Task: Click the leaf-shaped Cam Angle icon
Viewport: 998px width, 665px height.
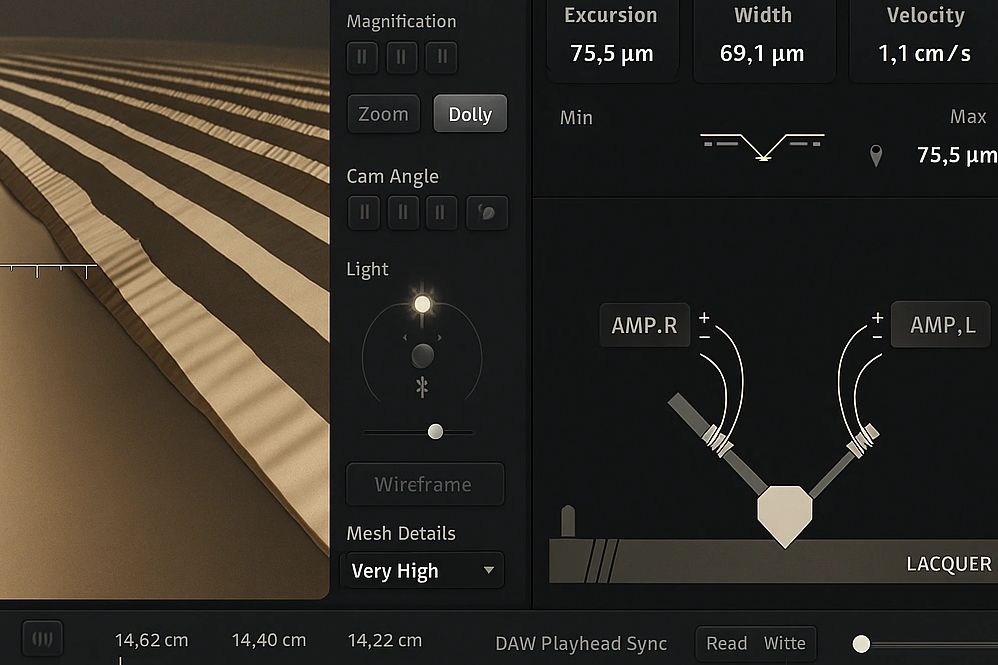Action: (x=487, y=212)
